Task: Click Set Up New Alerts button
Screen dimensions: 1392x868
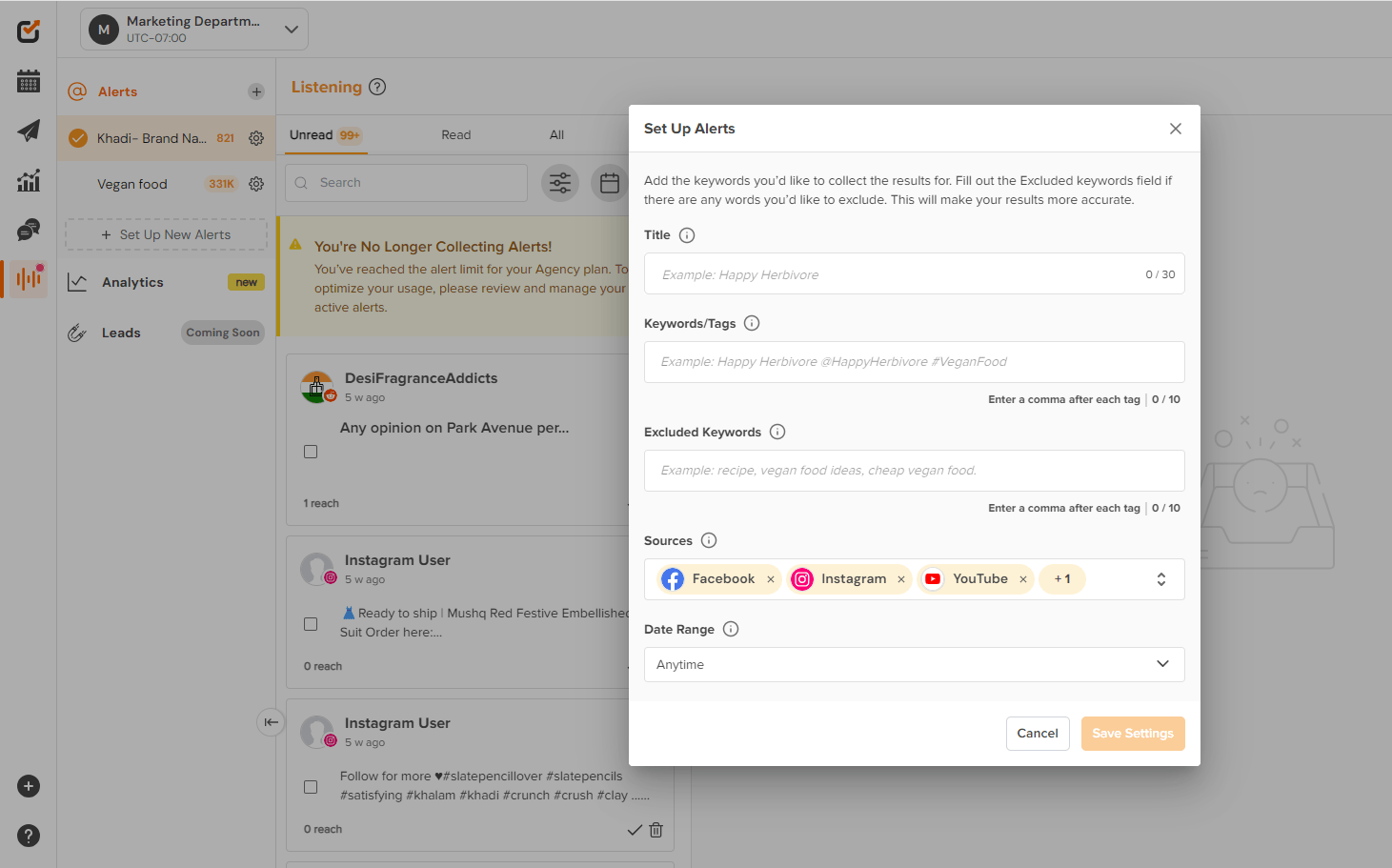Action: pos(166,234)
